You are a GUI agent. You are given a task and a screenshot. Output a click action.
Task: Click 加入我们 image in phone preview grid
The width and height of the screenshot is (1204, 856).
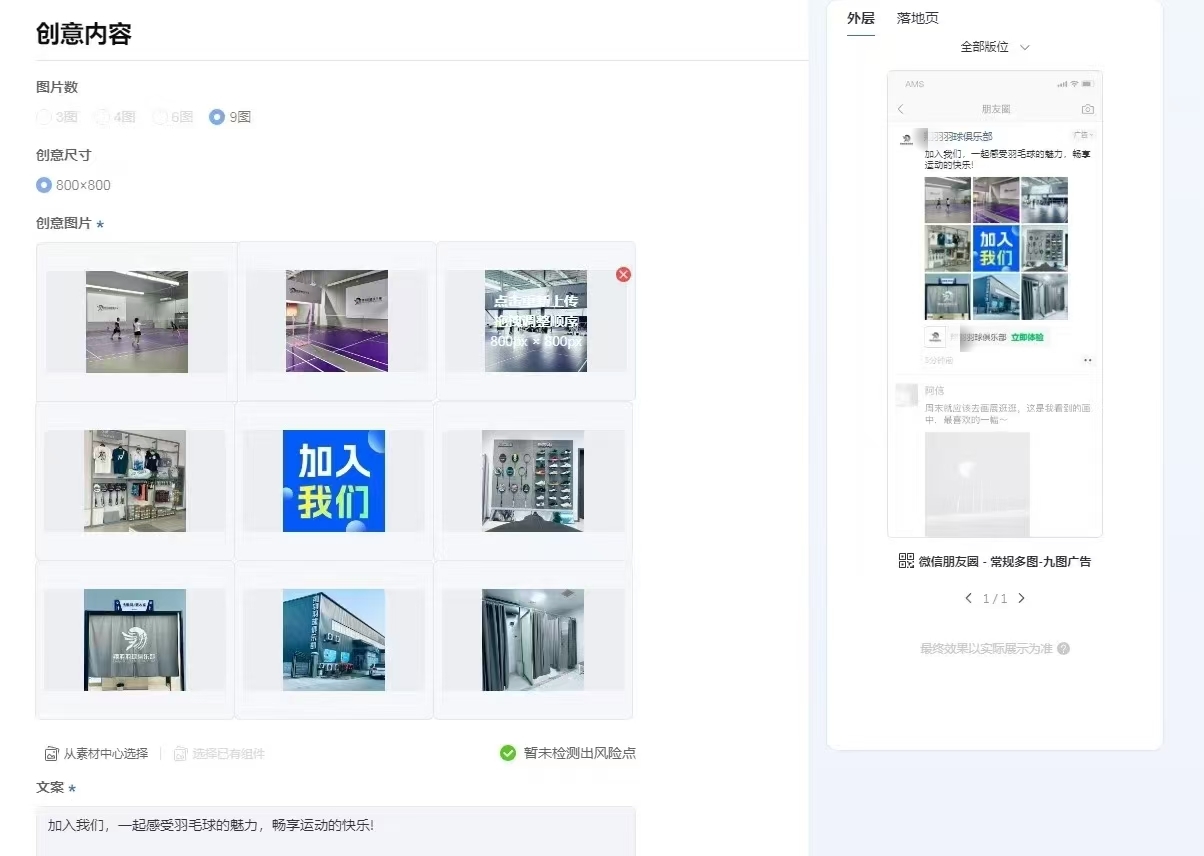pos(996,249)
